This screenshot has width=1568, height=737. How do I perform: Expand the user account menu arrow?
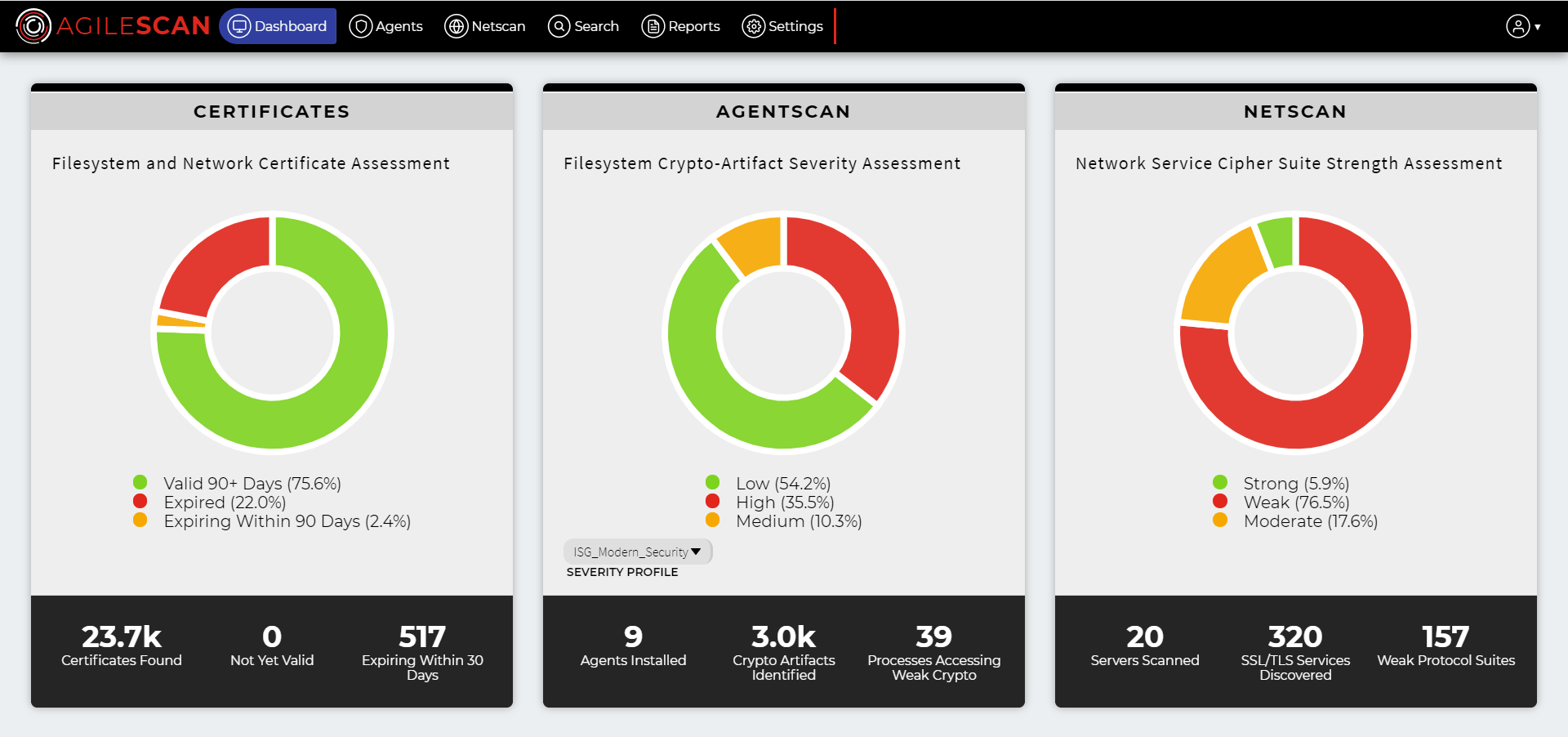pos(1538,27)
